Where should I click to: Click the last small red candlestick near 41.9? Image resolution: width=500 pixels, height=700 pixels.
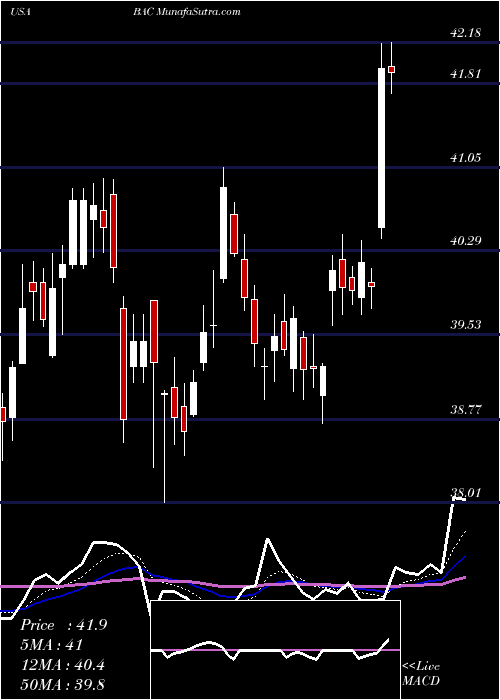392,69
